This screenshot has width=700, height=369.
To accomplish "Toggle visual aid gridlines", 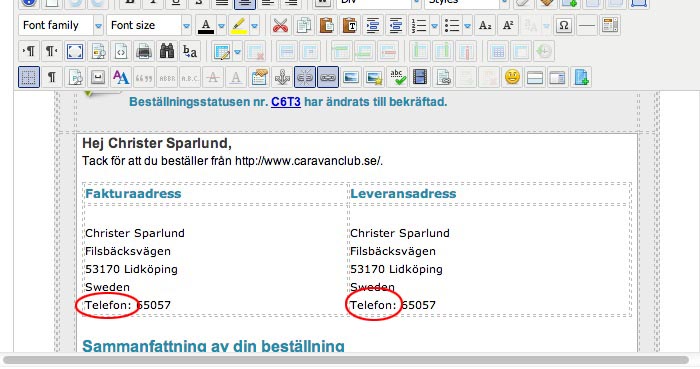I will click(x=29, y=78).
